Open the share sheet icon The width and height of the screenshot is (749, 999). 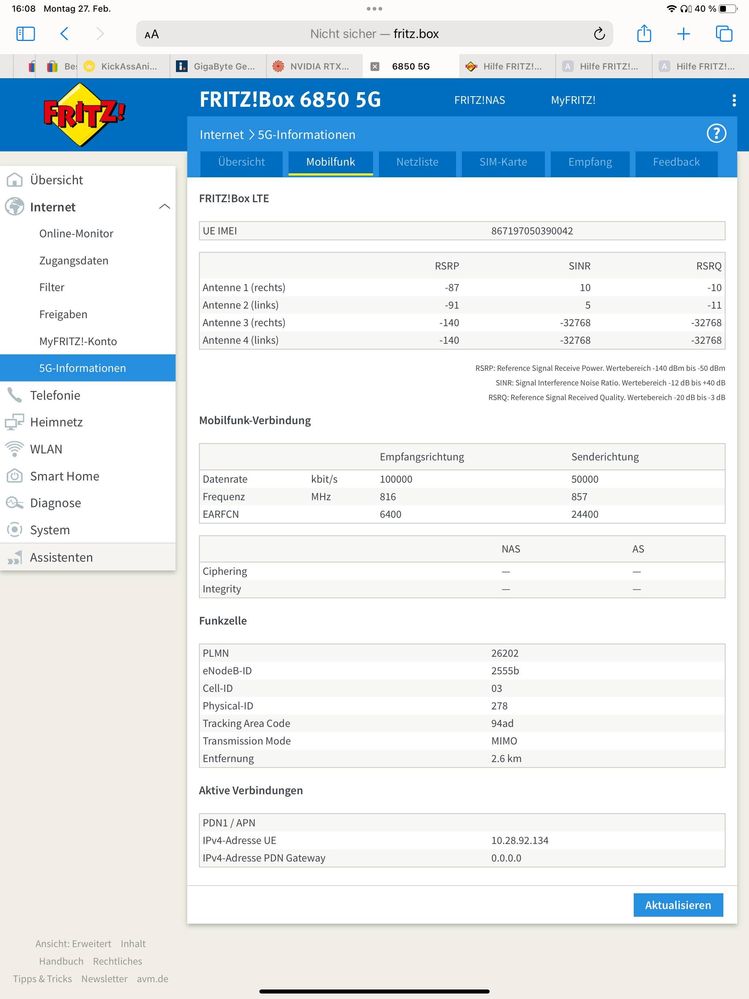pos(644,33)
